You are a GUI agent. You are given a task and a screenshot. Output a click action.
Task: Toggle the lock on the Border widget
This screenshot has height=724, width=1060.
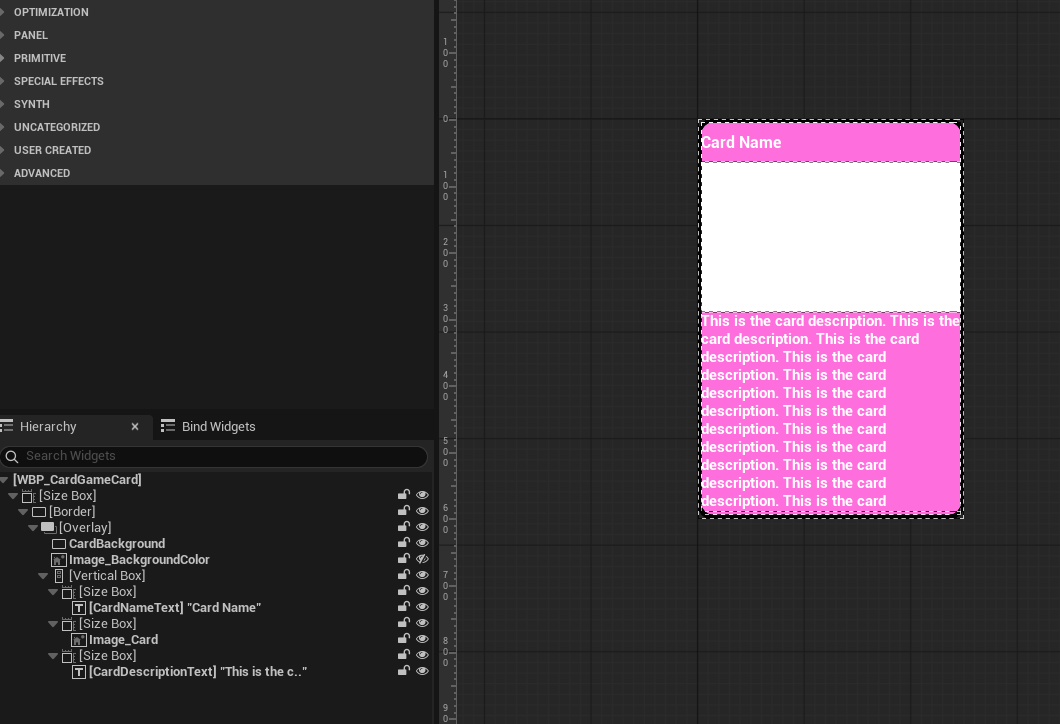pyautogui.click(x=404, y=510)
